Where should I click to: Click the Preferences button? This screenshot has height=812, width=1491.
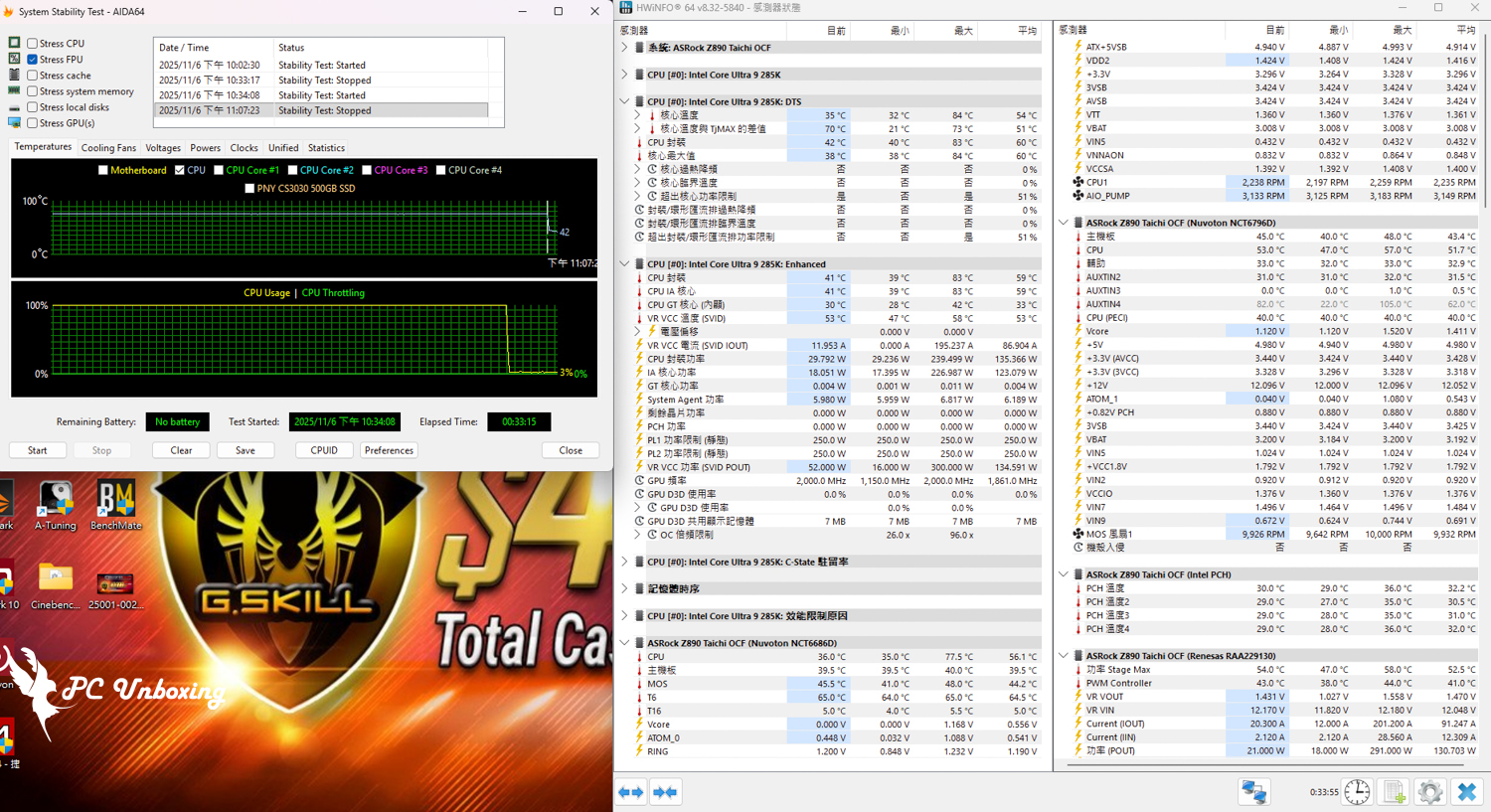(389, 450)
